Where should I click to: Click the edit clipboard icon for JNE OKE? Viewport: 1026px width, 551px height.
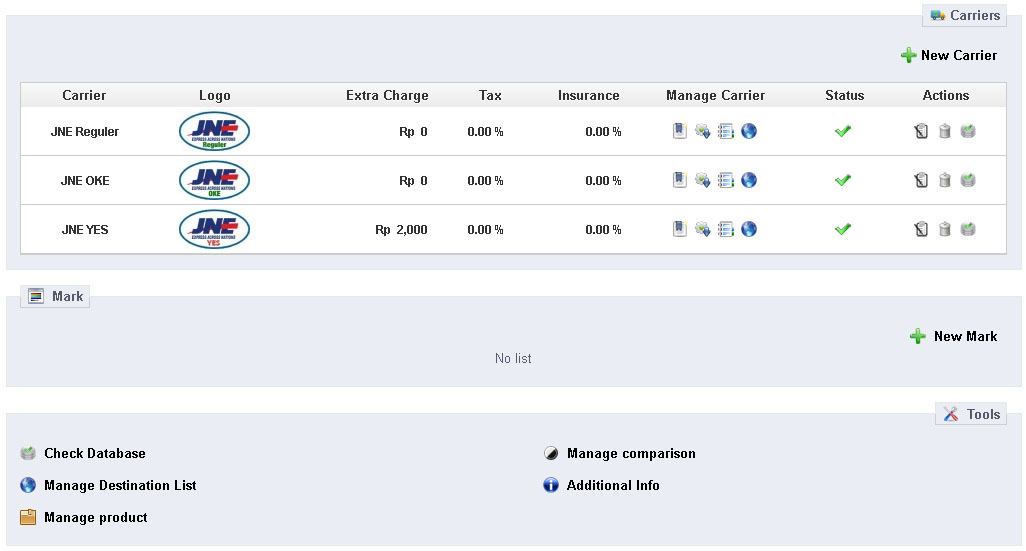click(921, 180)
